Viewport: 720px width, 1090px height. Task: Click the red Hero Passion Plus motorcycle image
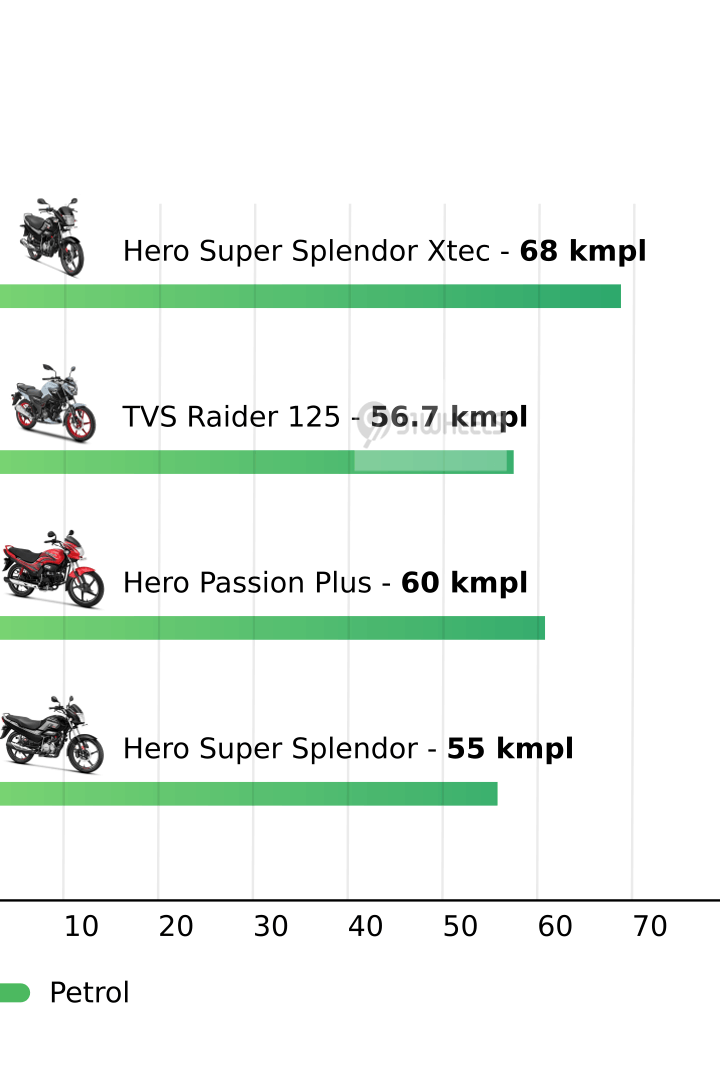tap(53, 569)
